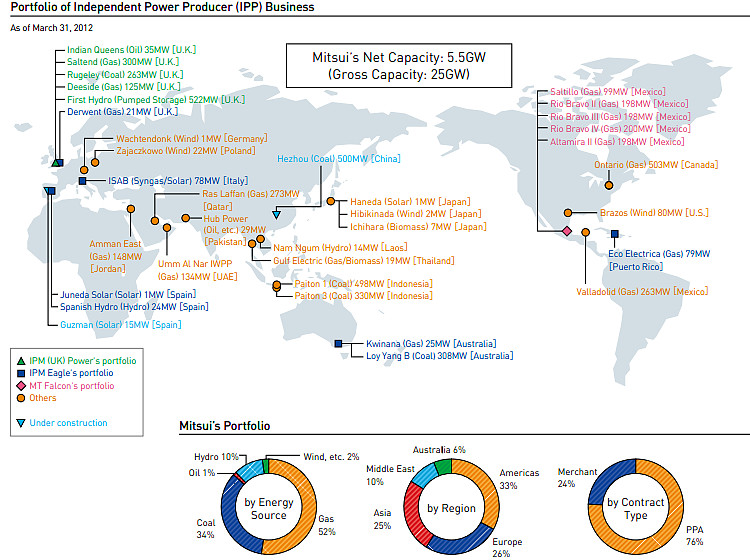750x560 pixels.
Task: Click 'Rugeley (Coal) 263MW [U.K.]' label
Action: click(125, 75)
